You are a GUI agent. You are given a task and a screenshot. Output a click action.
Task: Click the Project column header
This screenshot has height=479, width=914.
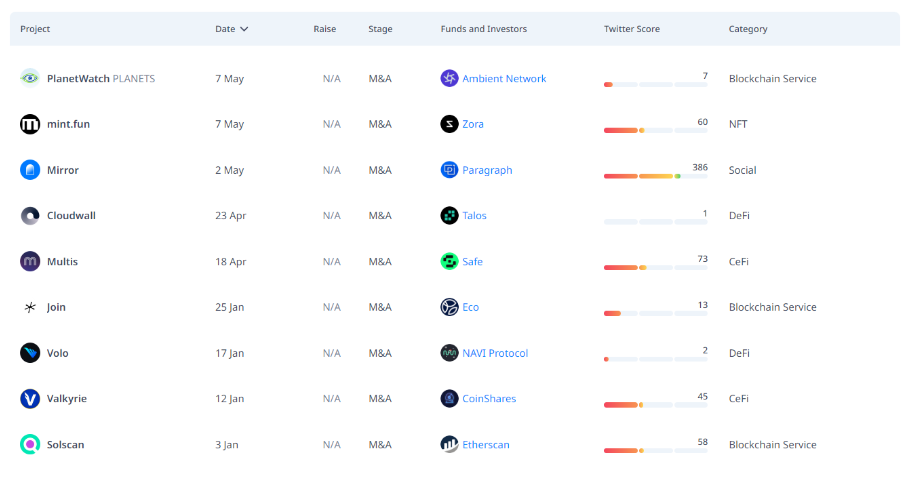click(x=35, y=29)
